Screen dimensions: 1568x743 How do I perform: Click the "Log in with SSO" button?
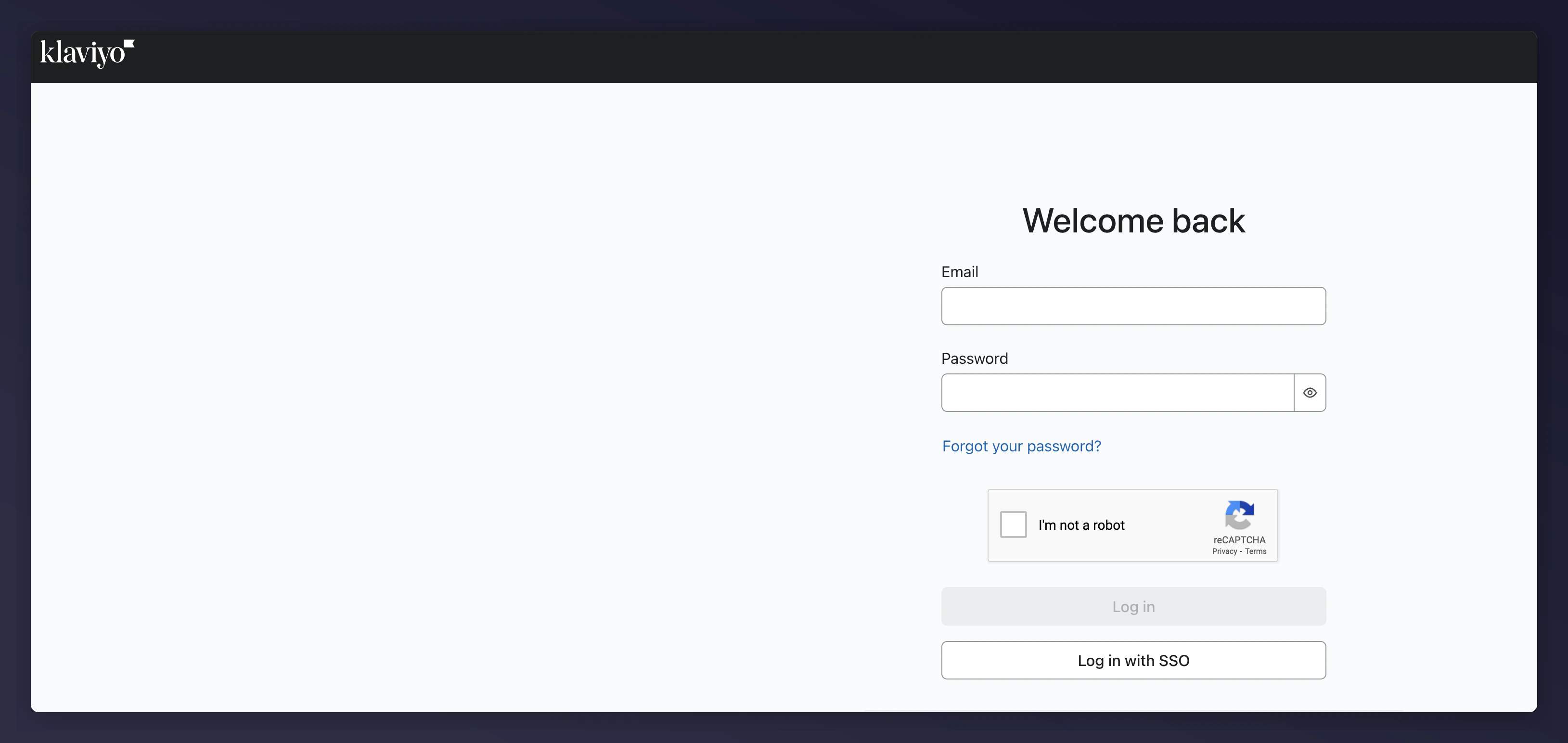1133,660
